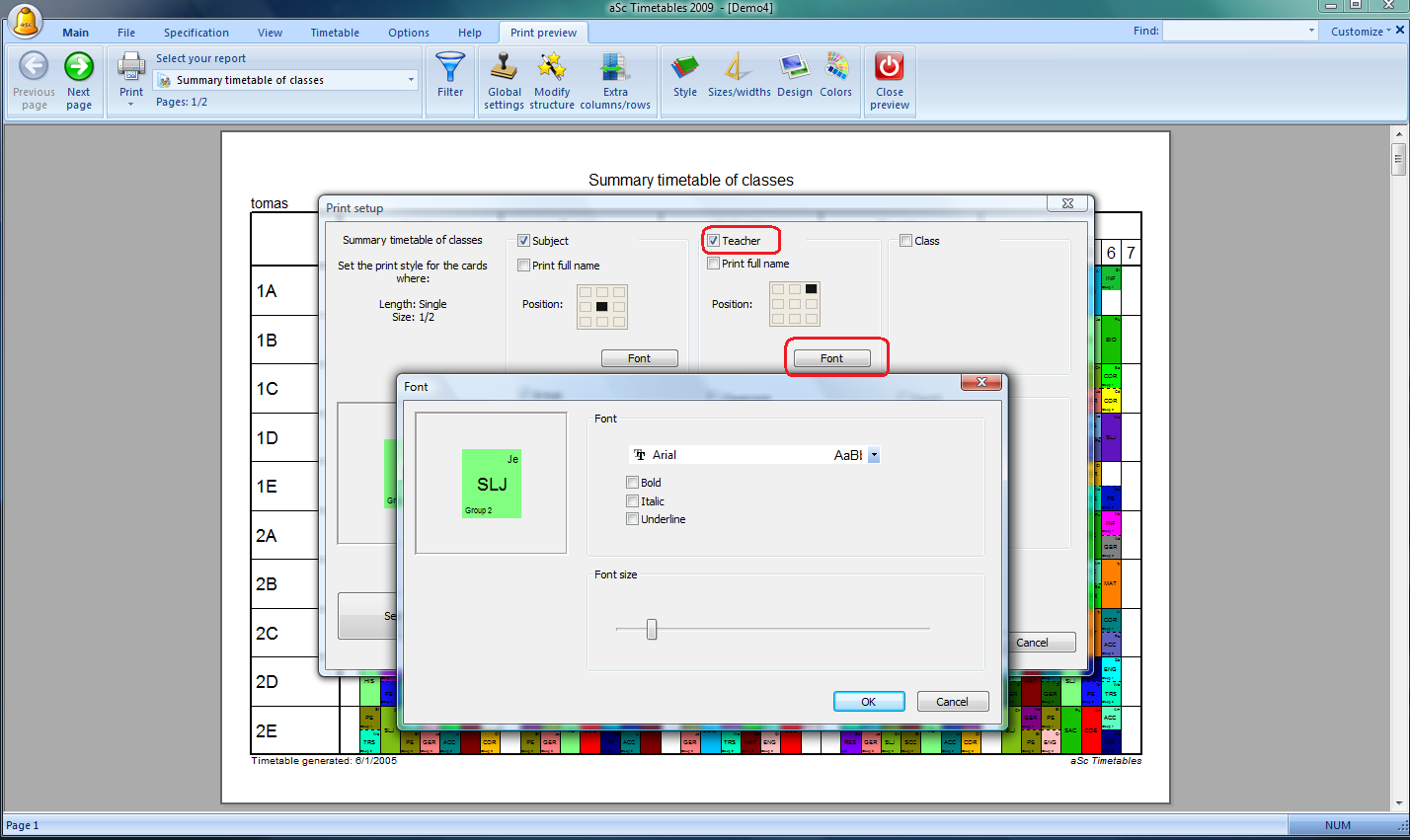Enable the Bold checkbox

[633, 483]
